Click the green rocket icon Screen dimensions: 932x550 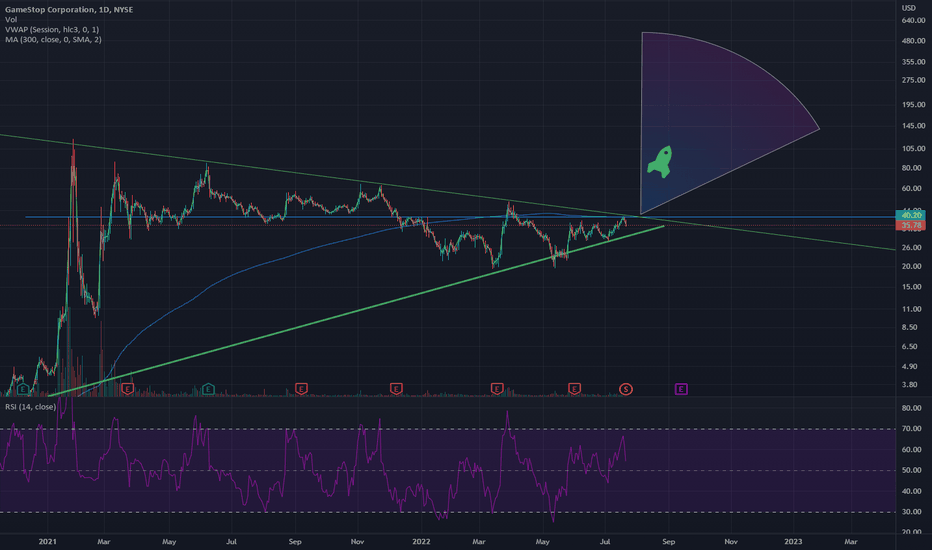coord(660,162)
